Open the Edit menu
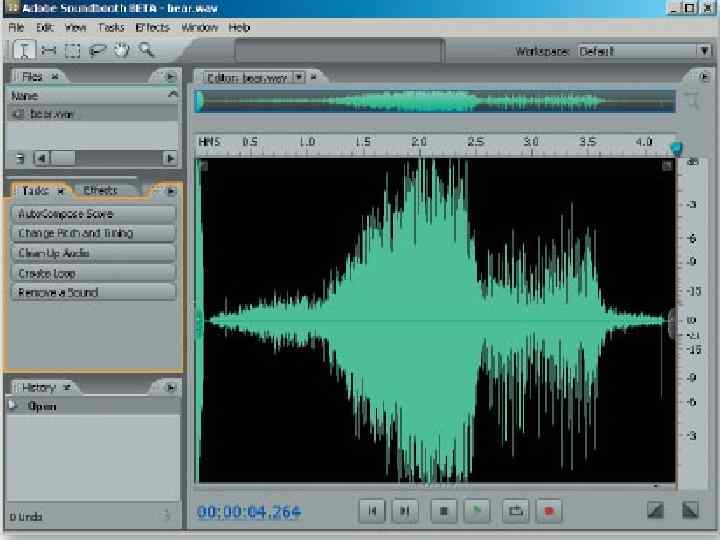Viewport: 720px width, 540px height. [45, 28]
